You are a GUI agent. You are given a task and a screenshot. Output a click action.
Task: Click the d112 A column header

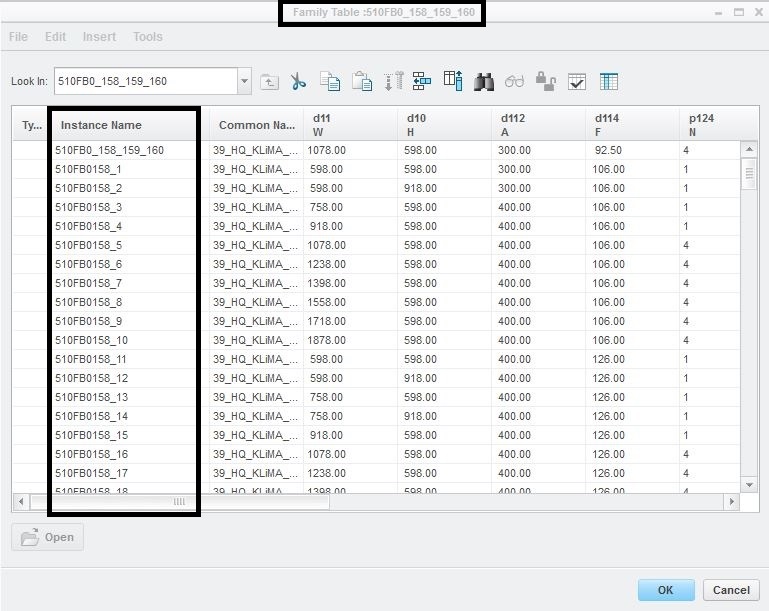(538, 125)
